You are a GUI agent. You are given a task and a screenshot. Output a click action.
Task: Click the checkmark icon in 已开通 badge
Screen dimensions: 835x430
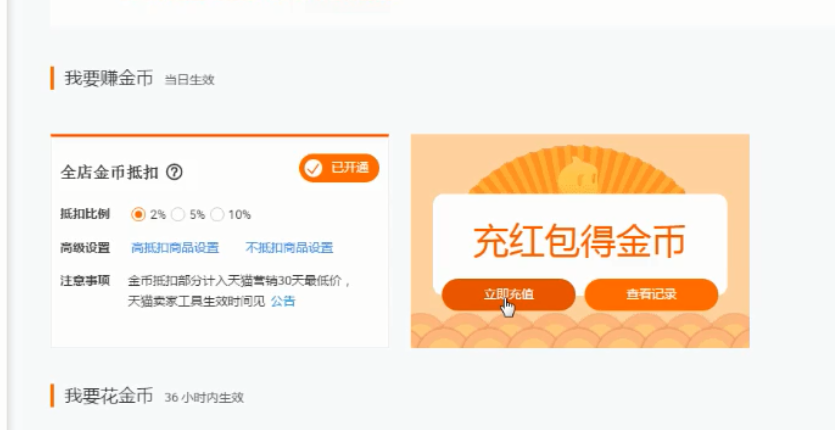pos(314,168)
